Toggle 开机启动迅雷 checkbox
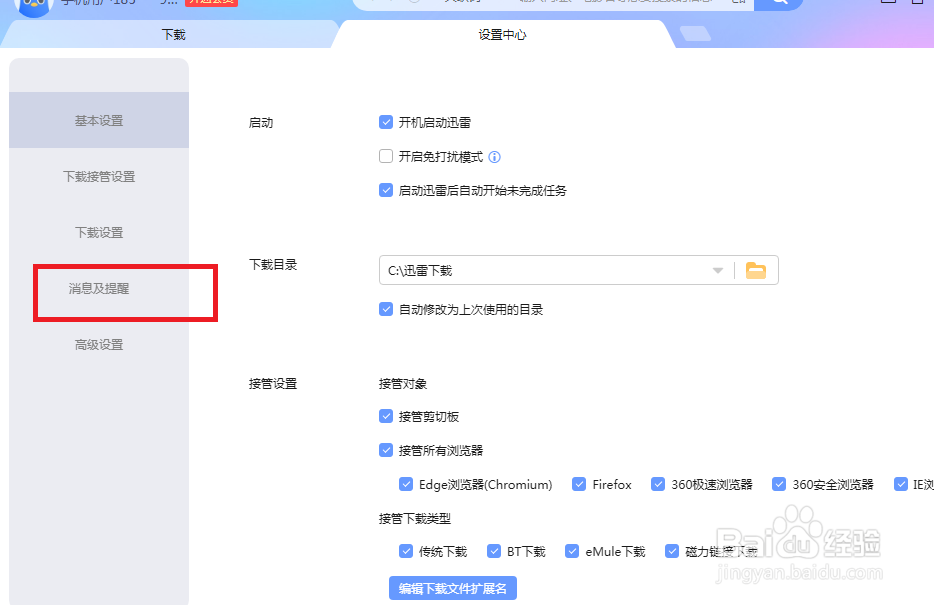The width and height of the screenshot is (934, 605). 386,122
